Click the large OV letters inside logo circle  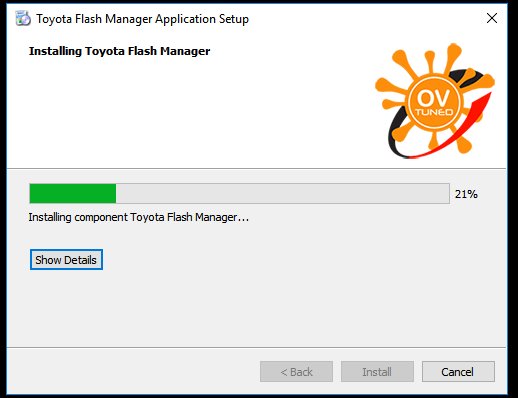(433, 97)
